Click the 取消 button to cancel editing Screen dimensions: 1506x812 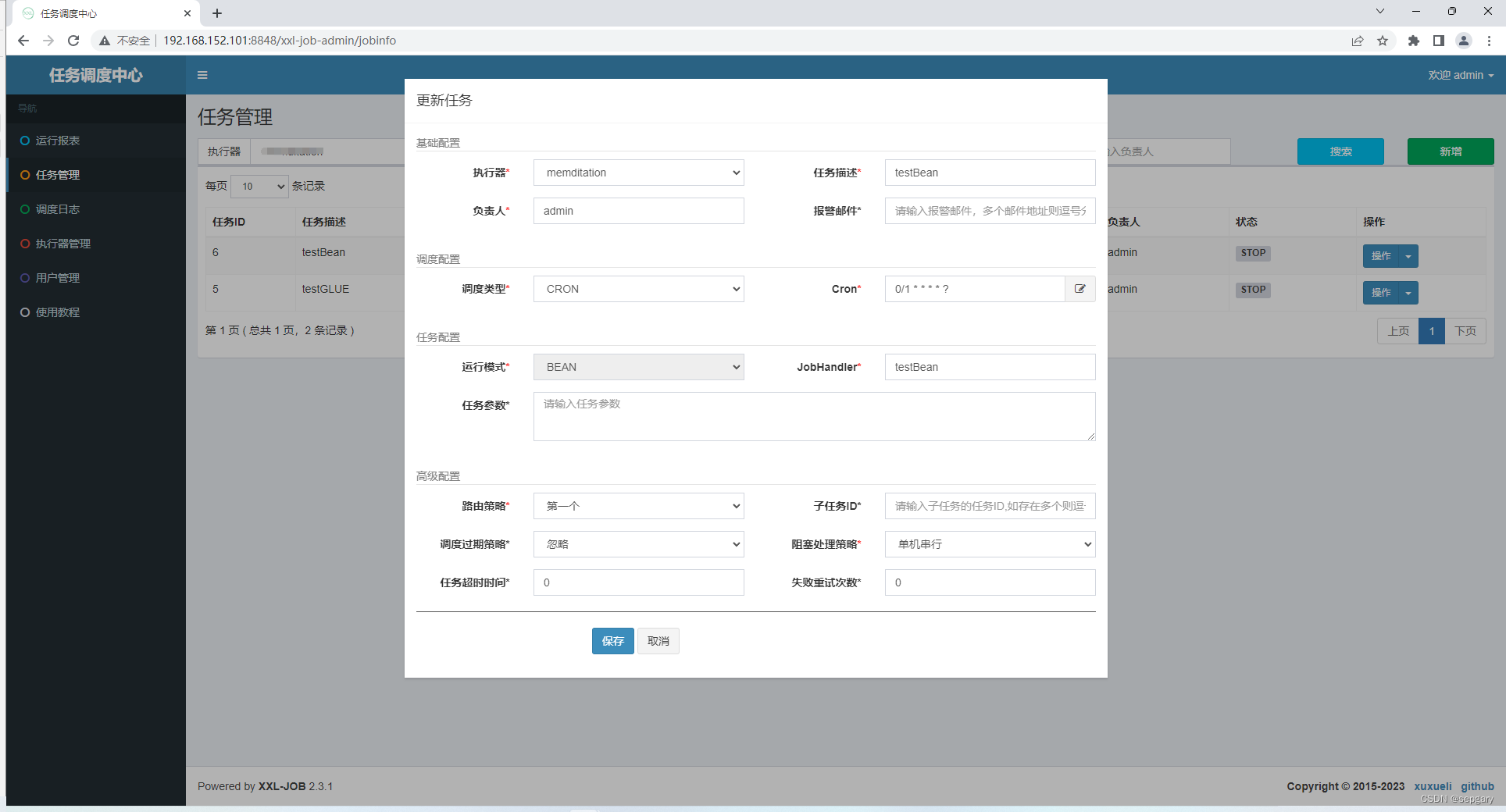tap(658, 641)
